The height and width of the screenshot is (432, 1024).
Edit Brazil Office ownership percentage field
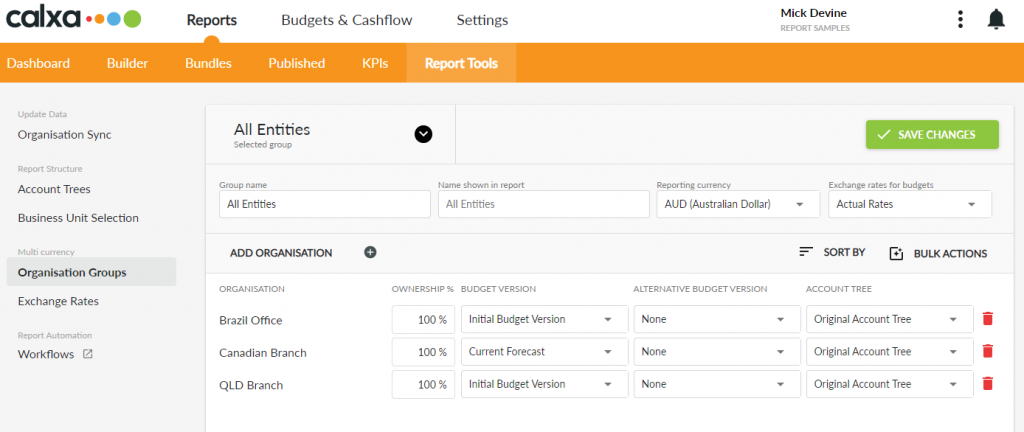(x=423, y=319)
